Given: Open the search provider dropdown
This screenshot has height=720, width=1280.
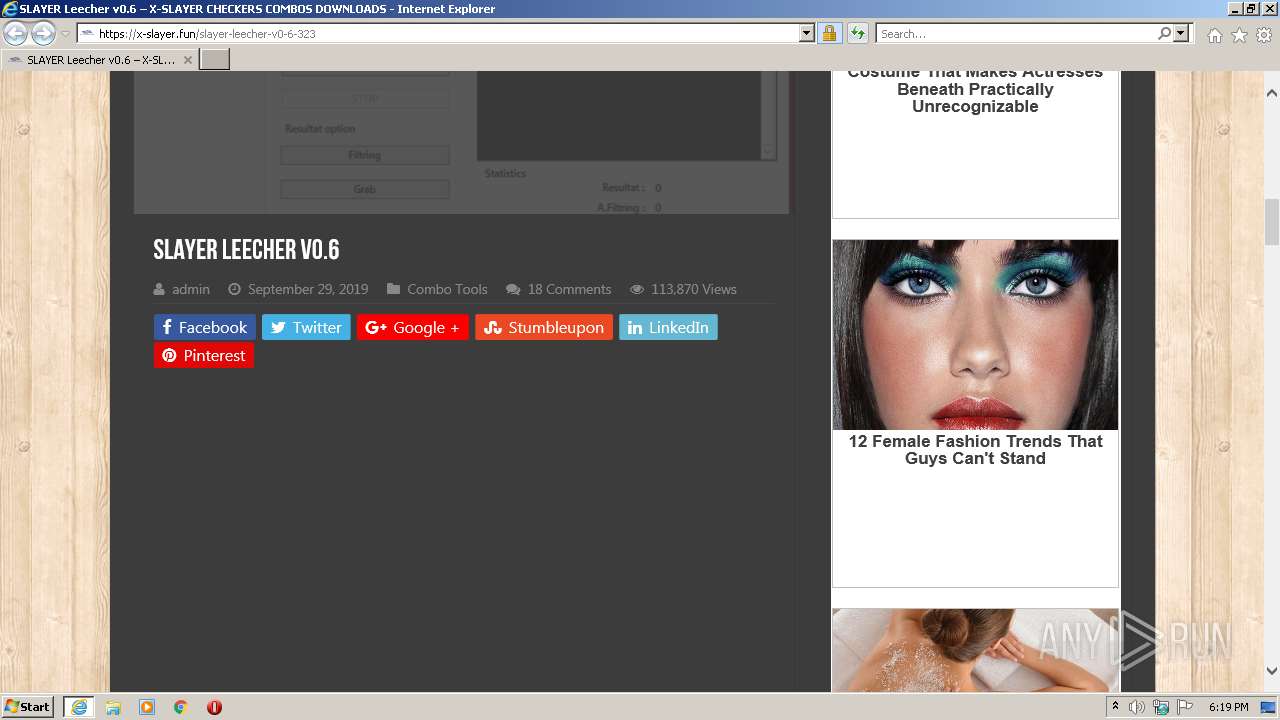Looking at the screenshot, I should point(1181,34).
